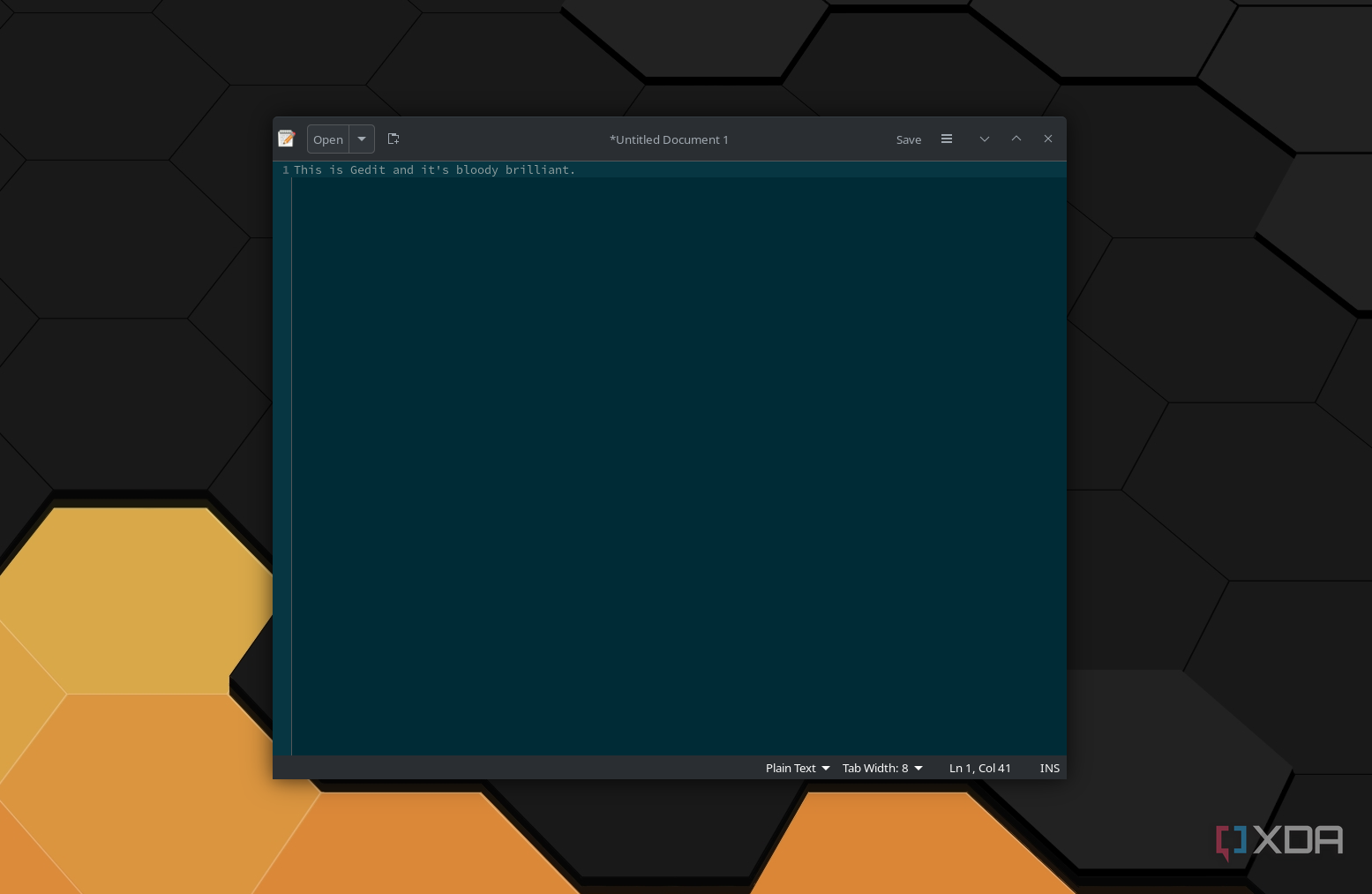Screen dimensions: 1372x894
Task: Click the Save button
Action: click(909, 139)
